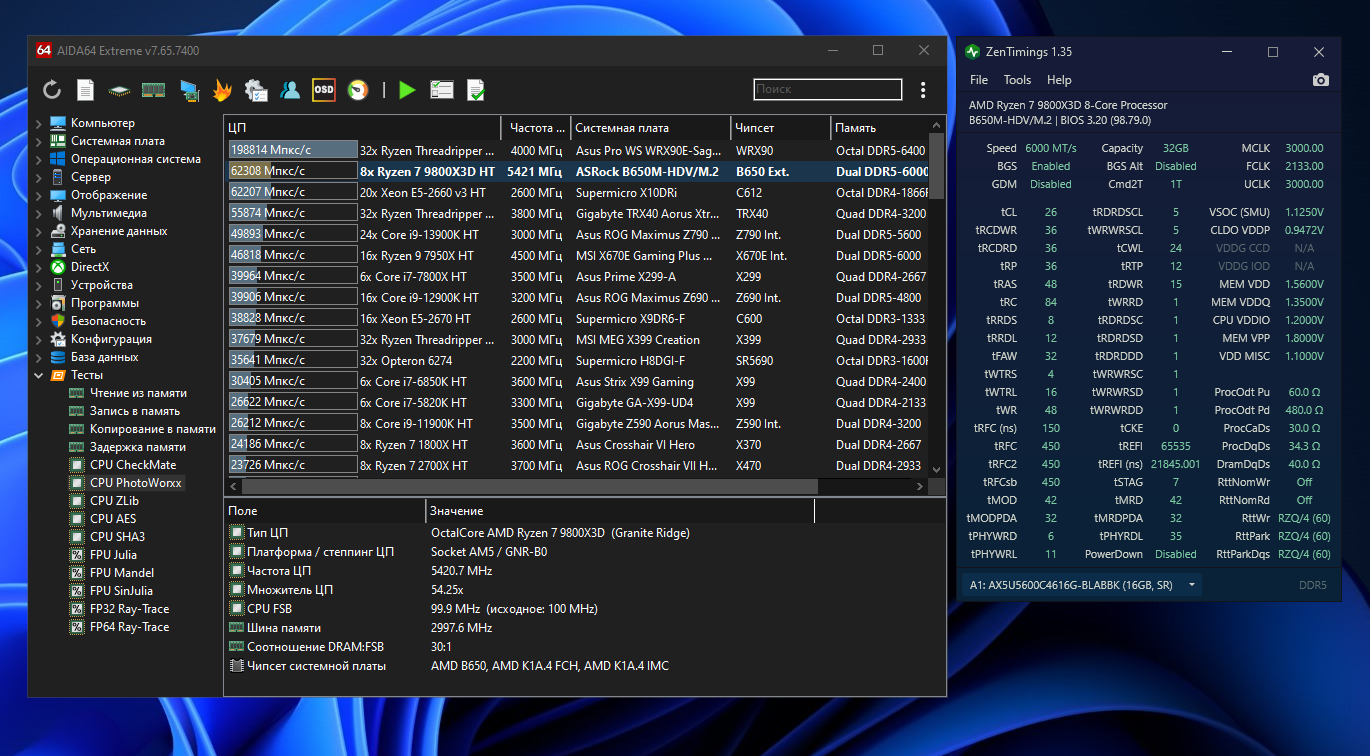Select the Операционная система Windows icon in tree
This screenshot has width=1370, height=756.
(58, 159)
